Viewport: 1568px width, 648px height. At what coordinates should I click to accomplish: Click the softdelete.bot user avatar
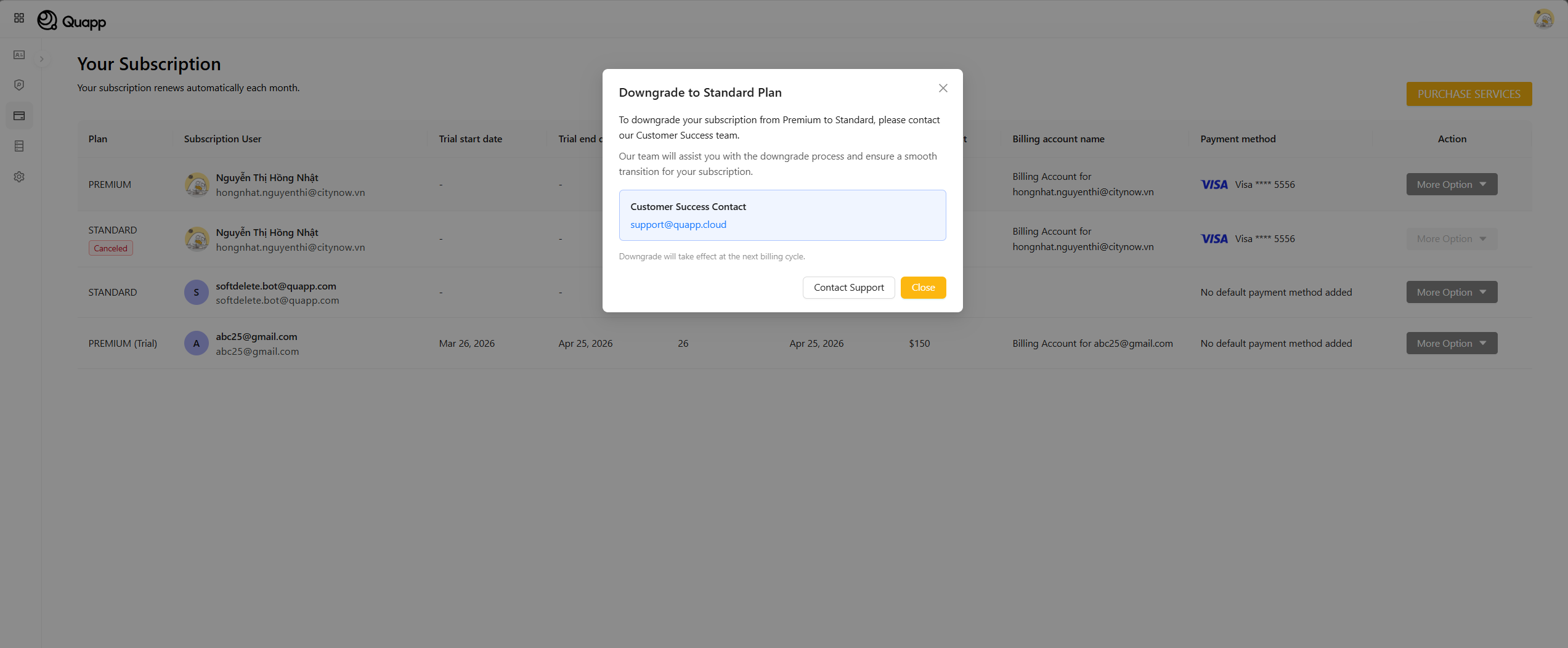(x=196, y=293)
